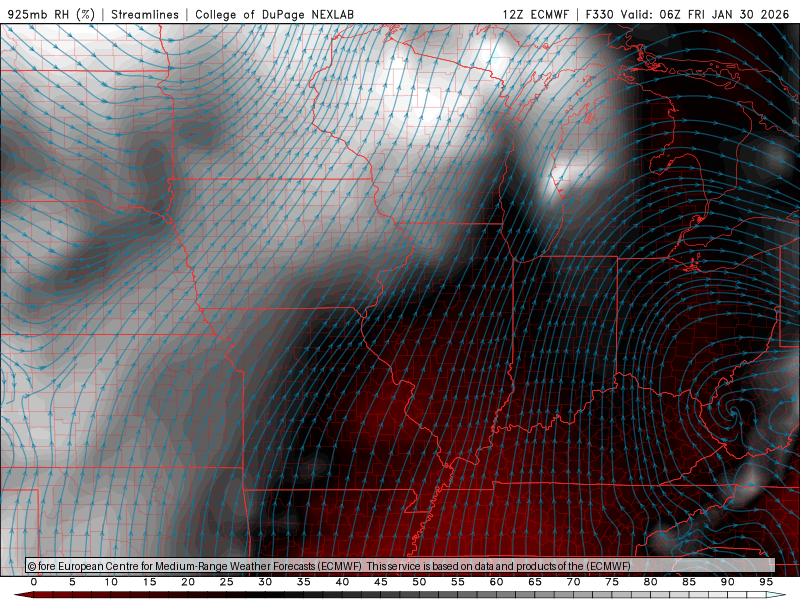
Task: Click the "Valid: 06Z FRI JAN 30 2026" text
Action: click(x=705, y=14)
